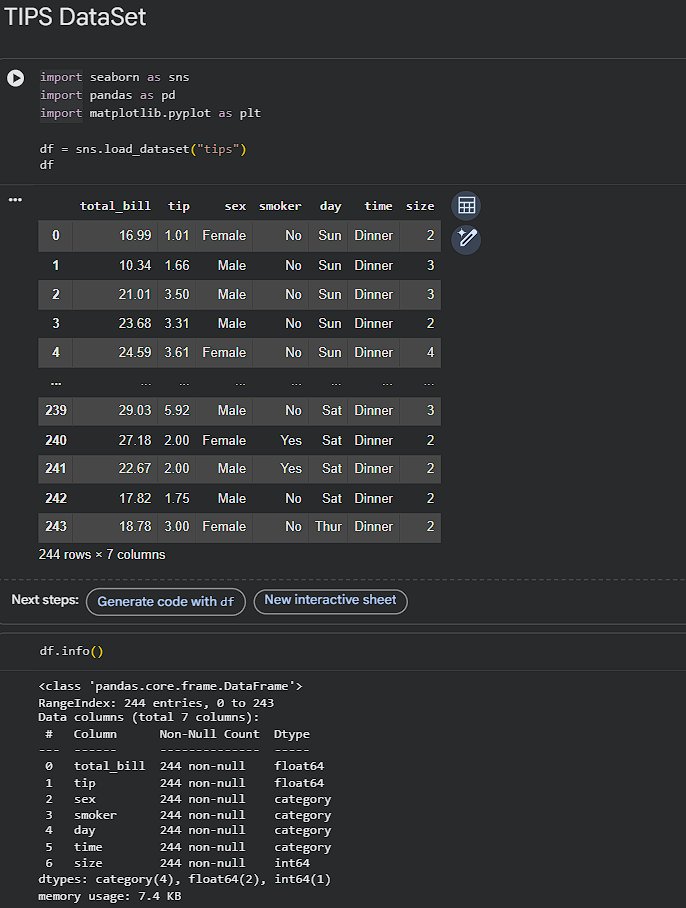The width and height of the screenshot is (686, 908).
Task: Select row index 241 cell
Action: 56,468
